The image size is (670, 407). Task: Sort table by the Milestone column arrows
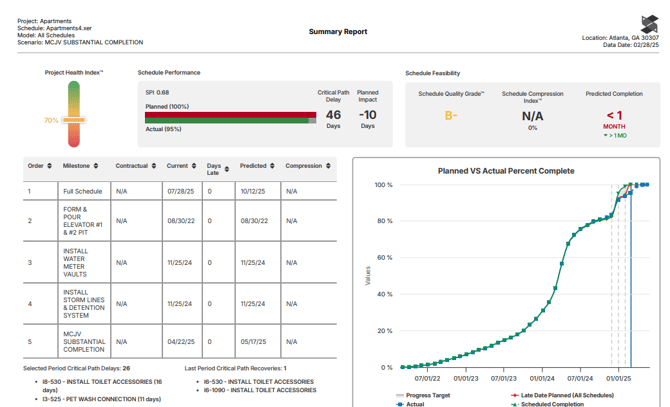tap(96, 166)
